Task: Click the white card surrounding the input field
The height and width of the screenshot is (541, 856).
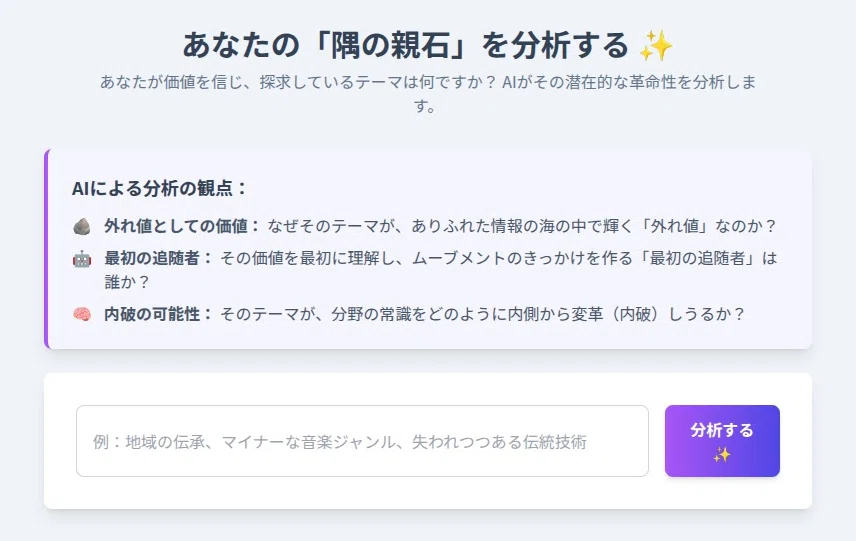Action: pos(427,441)
